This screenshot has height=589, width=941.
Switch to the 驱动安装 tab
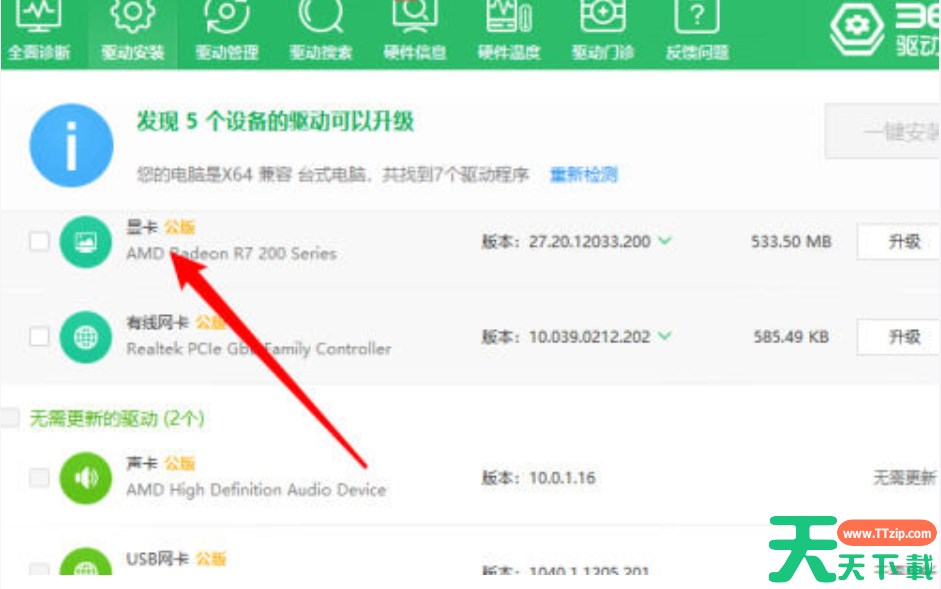coord(132,34)
